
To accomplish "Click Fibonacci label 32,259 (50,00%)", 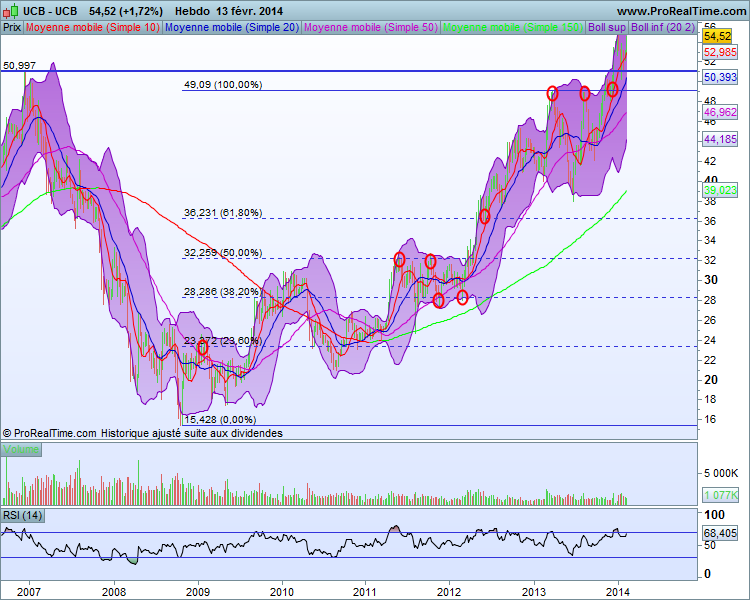I will click(223, 253).
